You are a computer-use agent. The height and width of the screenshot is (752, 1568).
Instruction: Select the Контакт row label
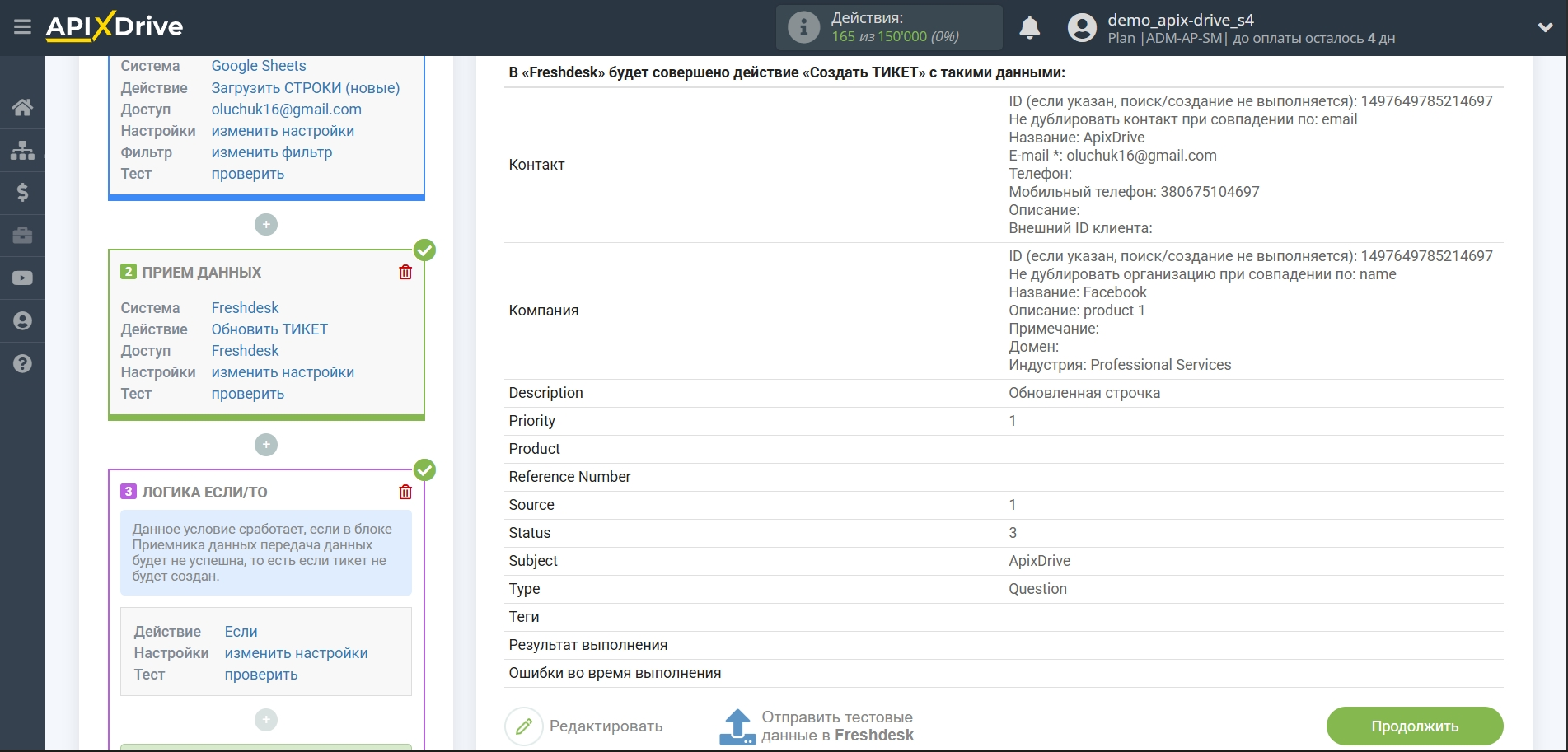pos(537,165)
